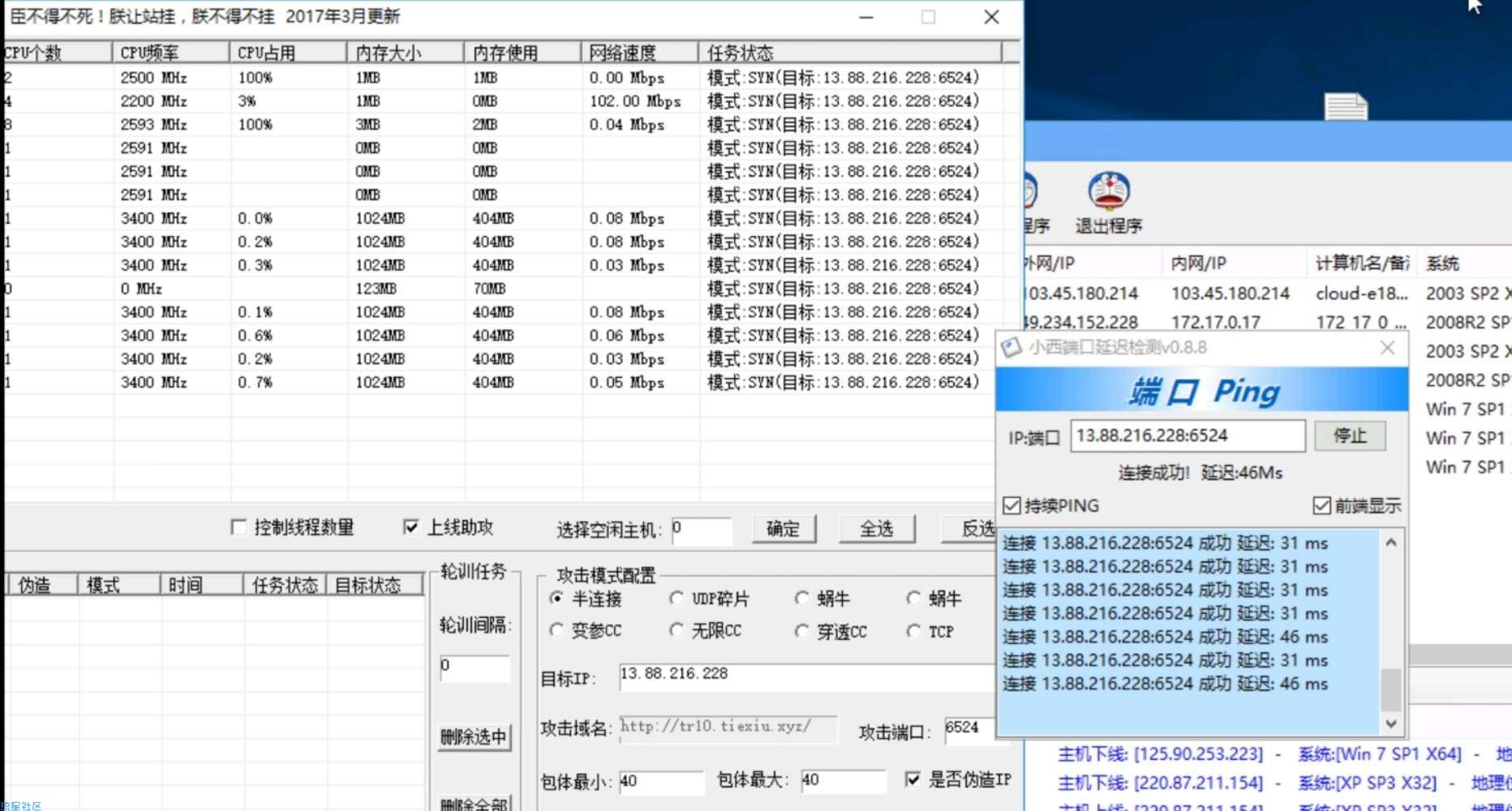Screen dimensions: 1512x811
Task: Toggle the 前端显示 checkbox
Action: tap(1321, 506)
